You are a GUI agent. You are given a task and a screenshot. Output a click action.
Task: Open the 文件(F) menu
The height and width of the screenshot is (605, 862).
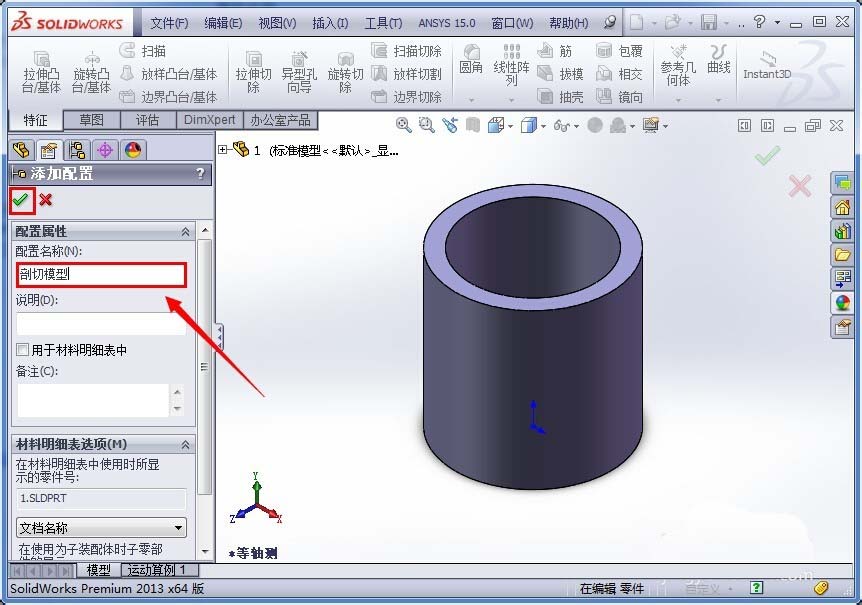click(169, 23)
